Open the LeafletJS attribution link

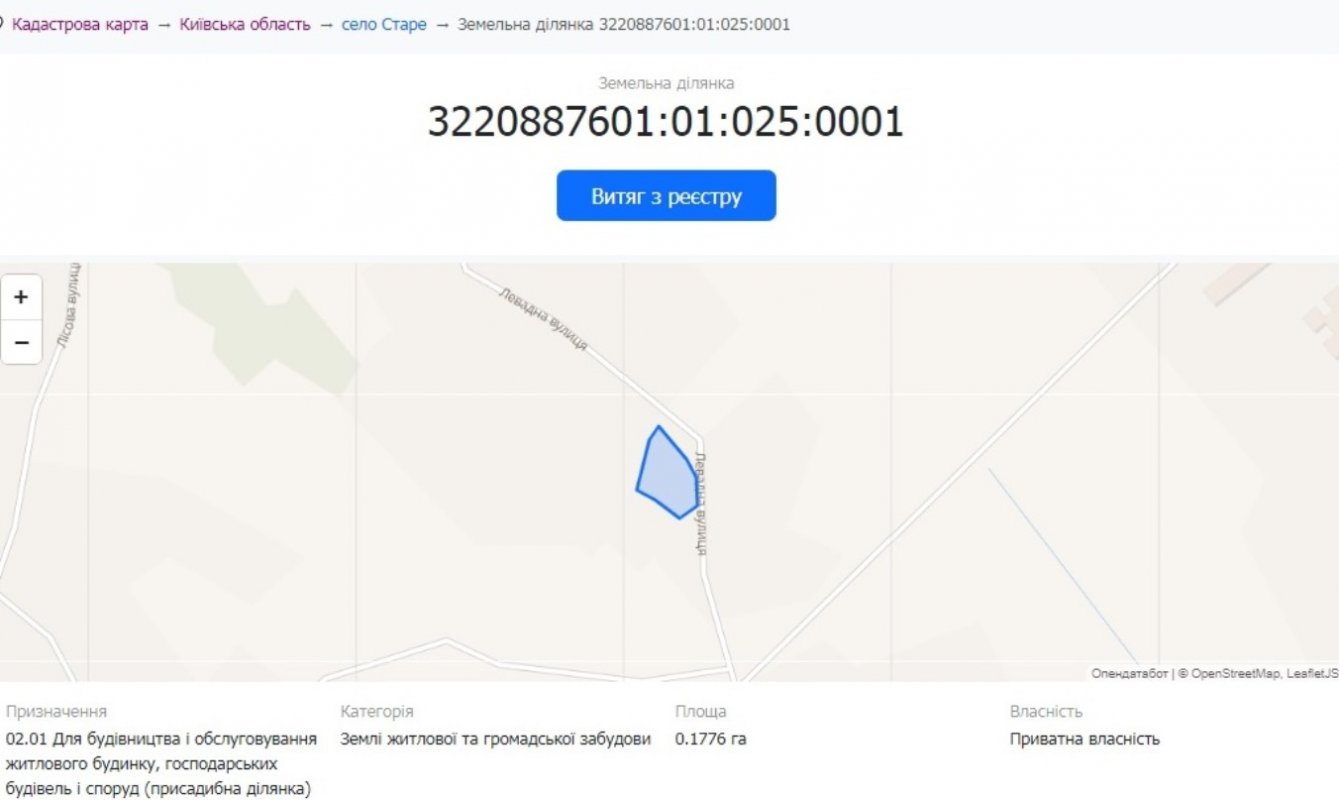pos(1312,674)
